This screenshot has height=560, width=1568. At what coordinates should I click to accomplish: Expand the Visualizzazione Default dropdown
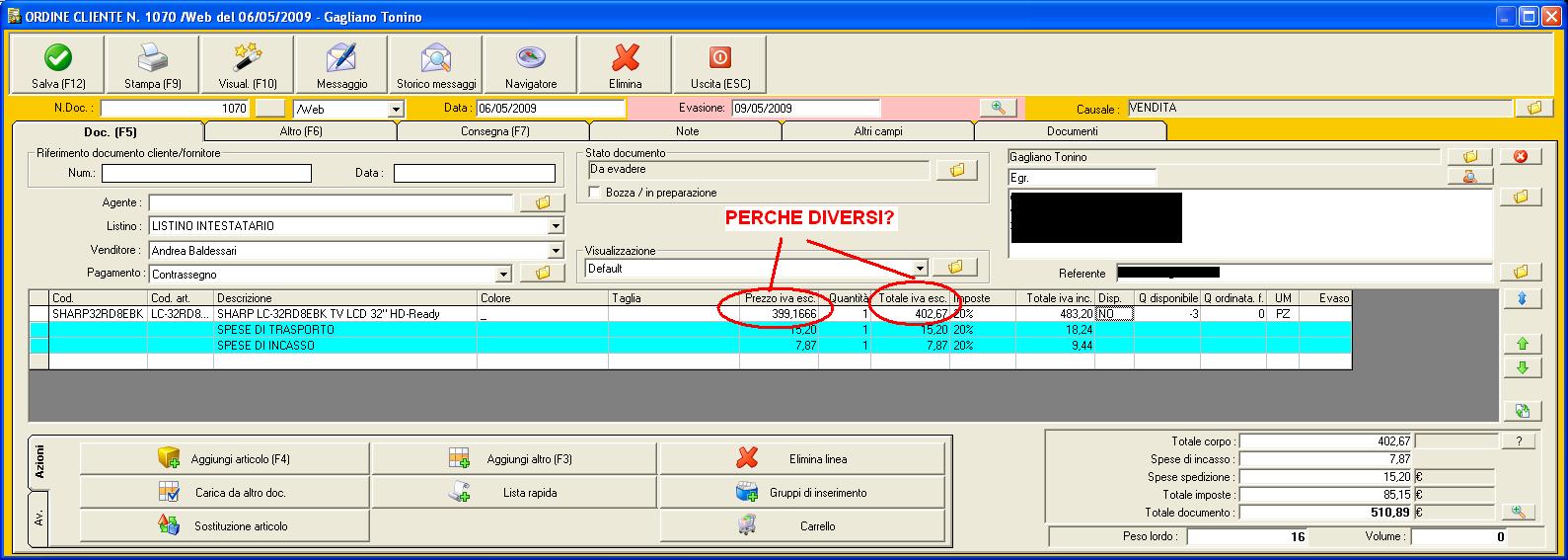[x=921, y=268]
